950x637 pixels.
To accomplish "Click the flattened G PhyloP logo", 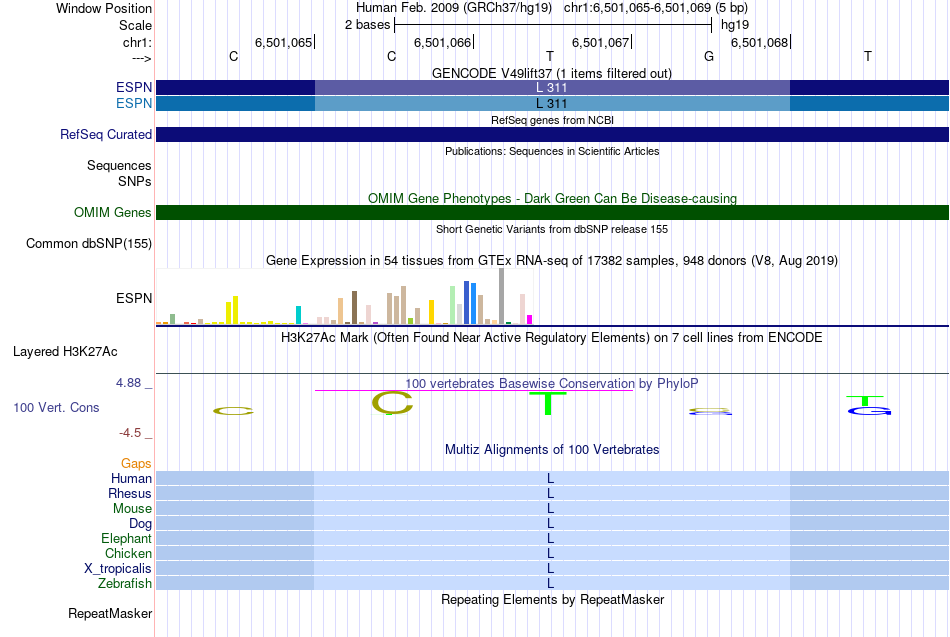I will click(710, 412).
